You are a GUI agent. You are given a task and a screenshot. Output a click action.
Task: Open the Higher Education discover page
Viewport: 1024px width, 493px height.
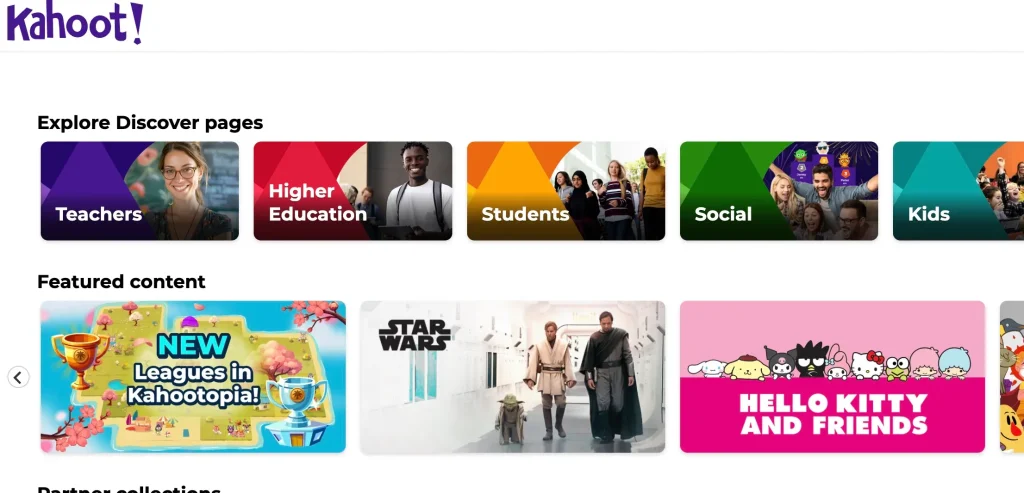(353, 191)
